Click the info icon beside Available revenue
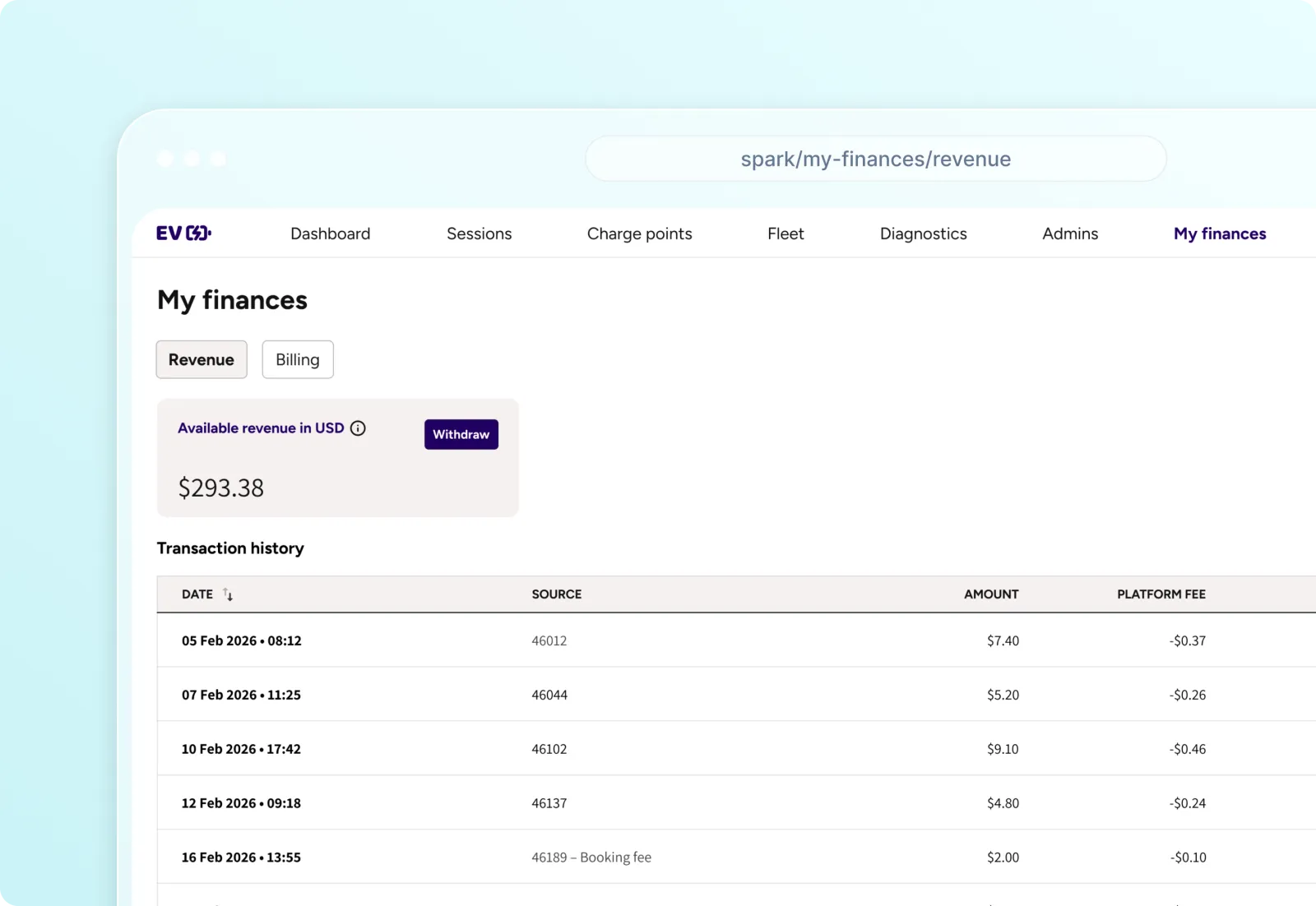This screenshot has height=906, width=1316. (x=358, y=428)
